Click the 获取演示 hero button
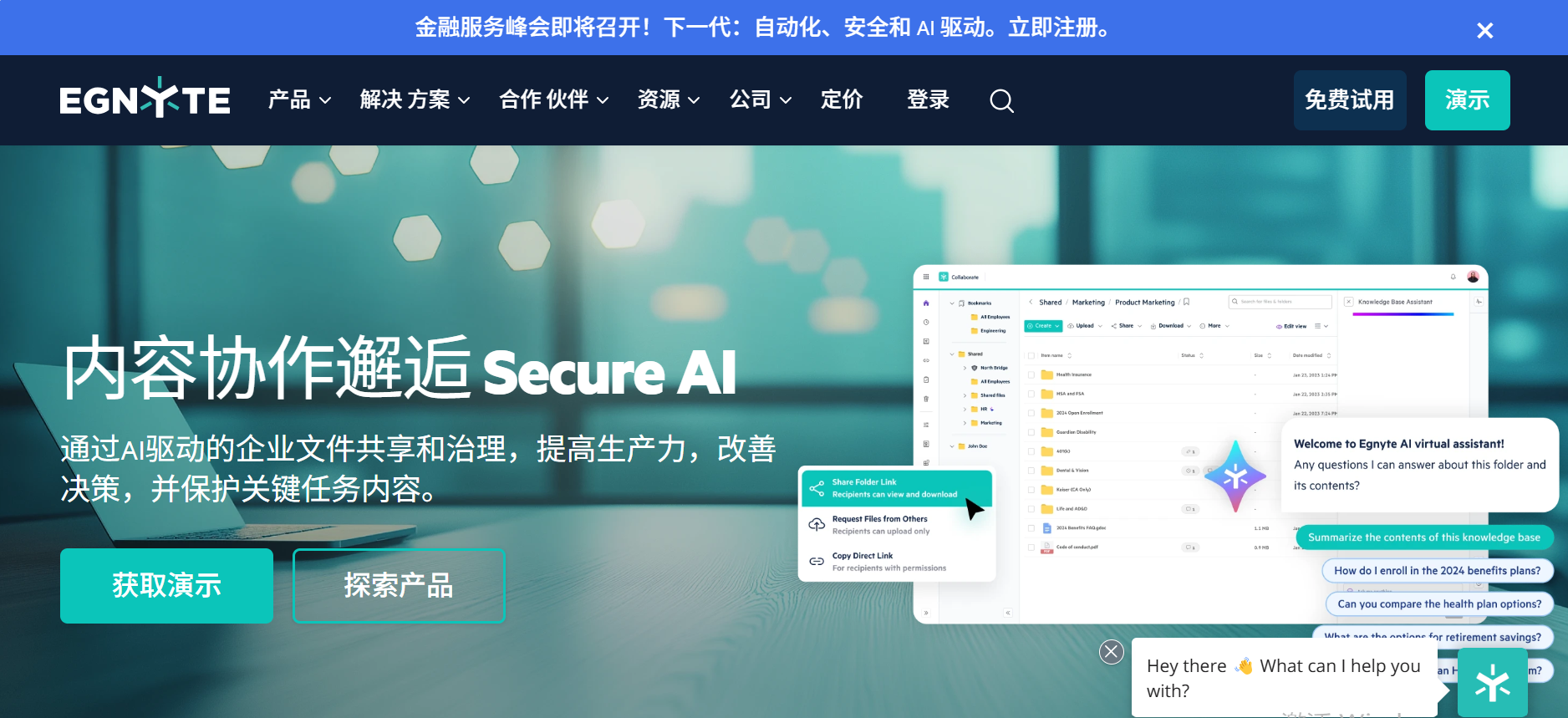This screenshot has width=1568, height=718. click(166, 586)
